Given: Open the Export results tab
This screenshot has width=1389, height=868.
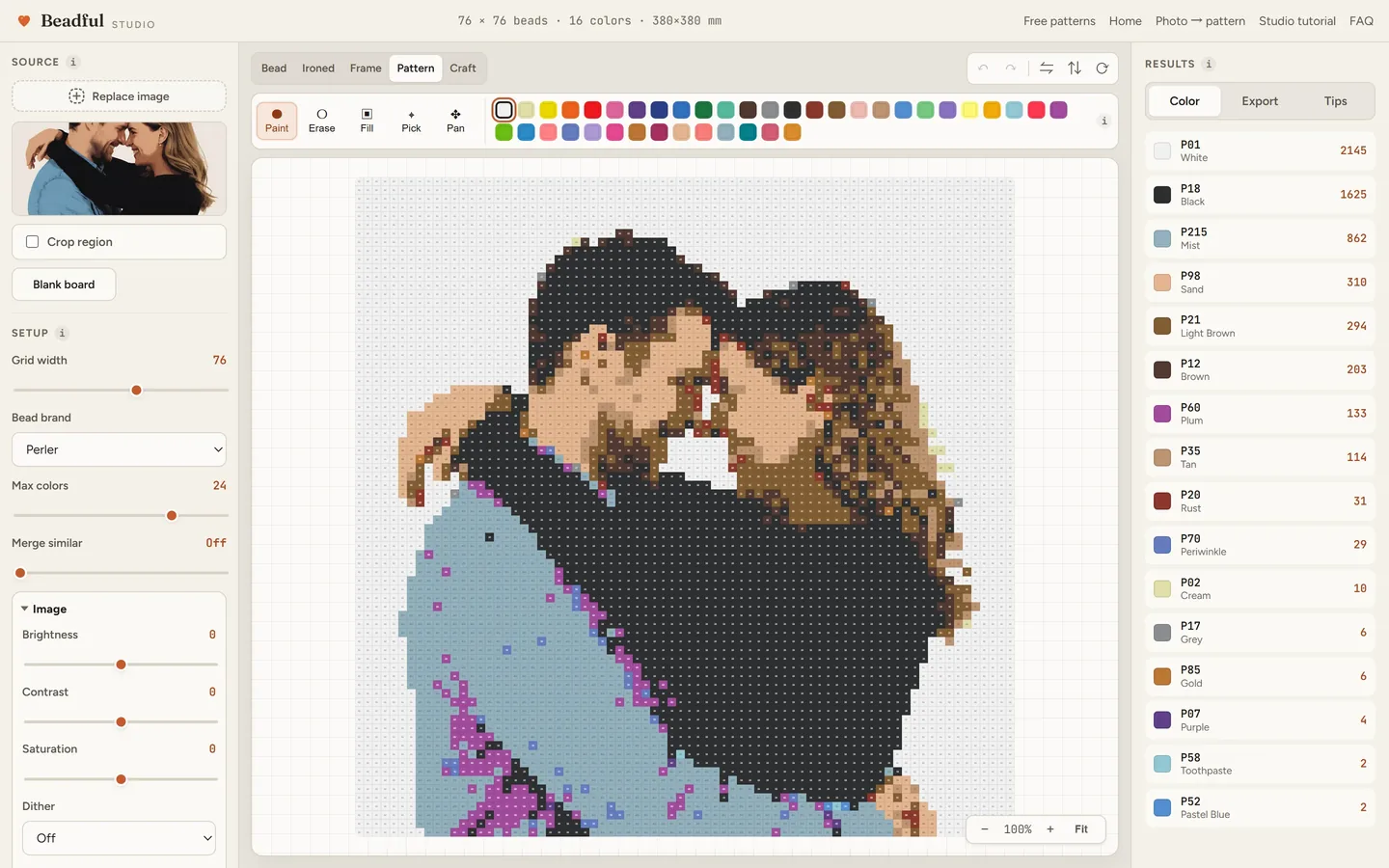Looking at the screenshot, I should pyautogui.click(x=1260, y=101).
